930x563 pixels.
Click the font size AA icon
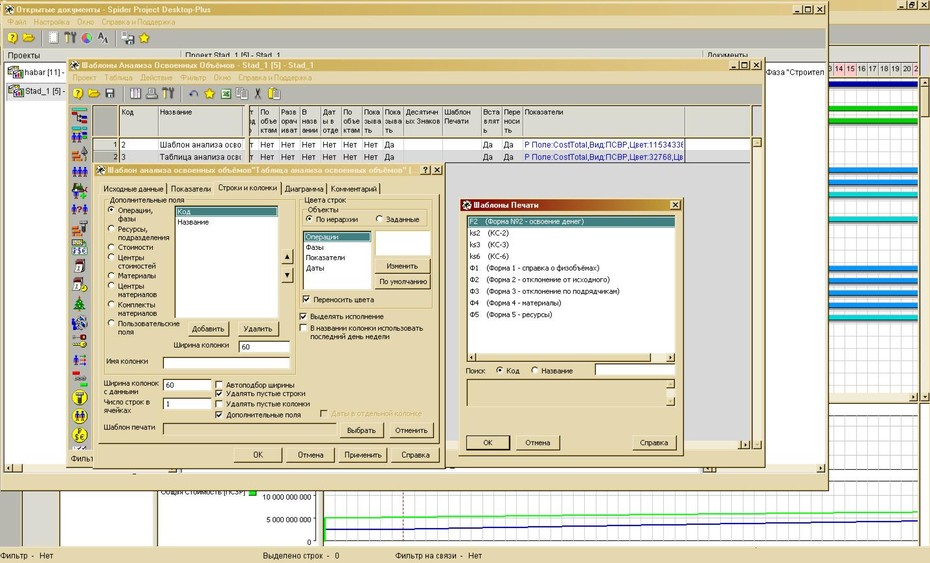coord(103,38)
